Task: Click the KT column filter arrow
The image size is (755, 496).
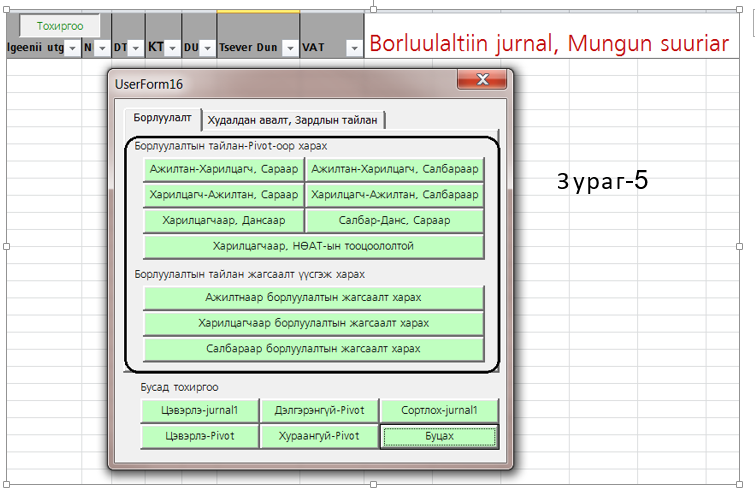Action: 172,48
